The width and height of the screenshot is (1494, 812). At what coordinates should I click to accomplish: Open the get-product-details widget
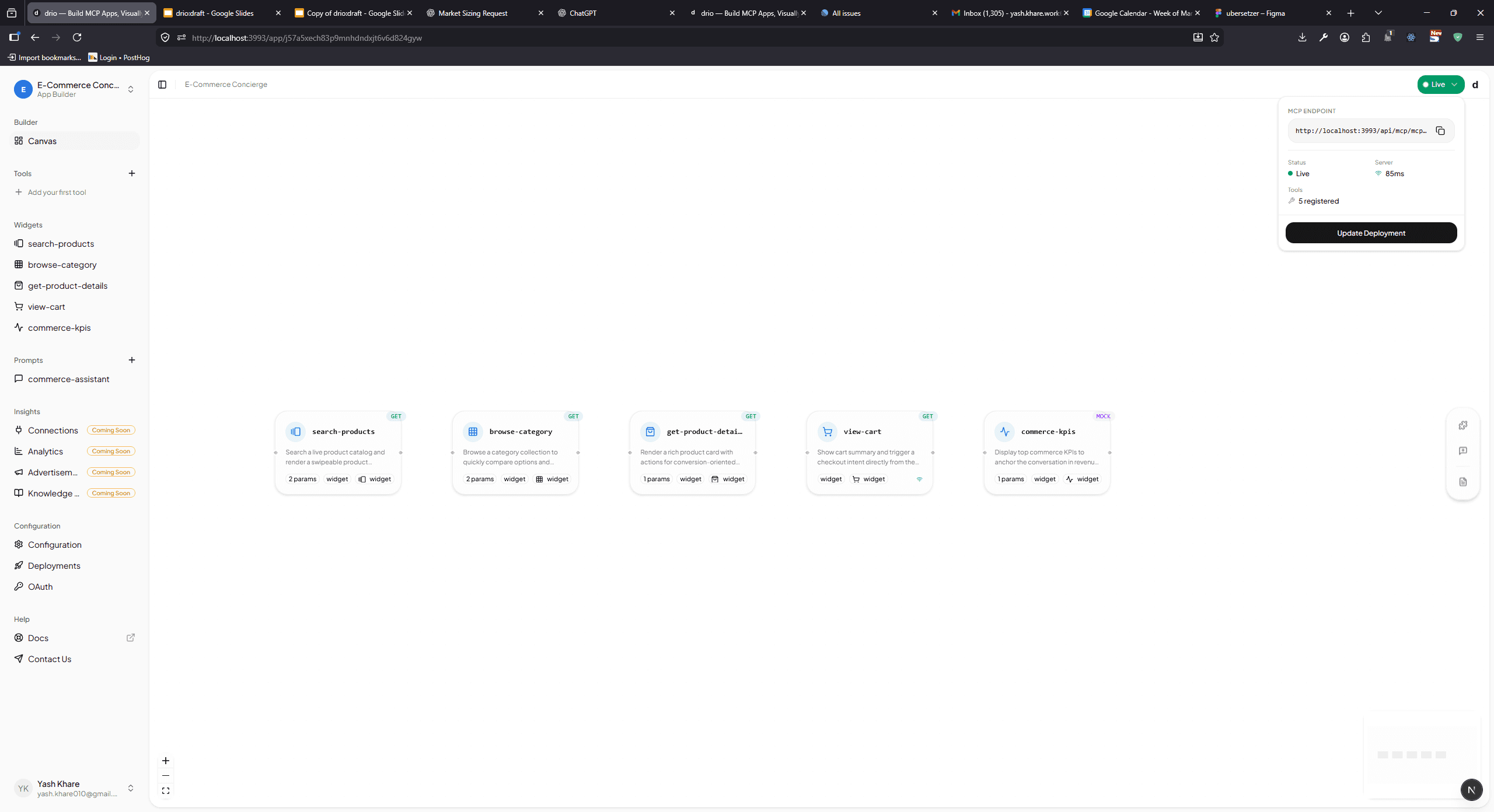(x=67, y=285)
